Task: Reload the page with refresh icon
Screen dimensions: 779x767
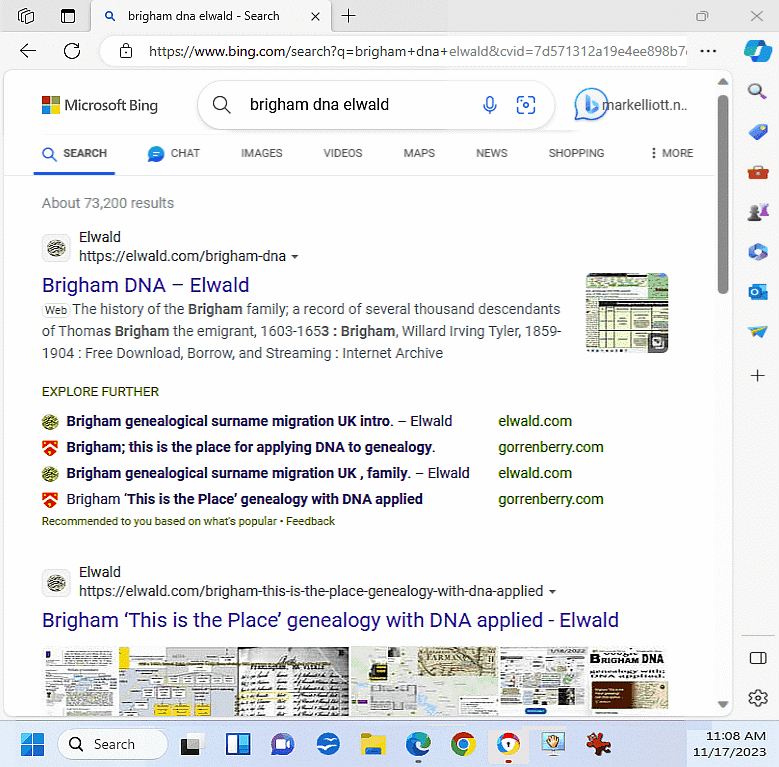Action: (x=72, y=51)
